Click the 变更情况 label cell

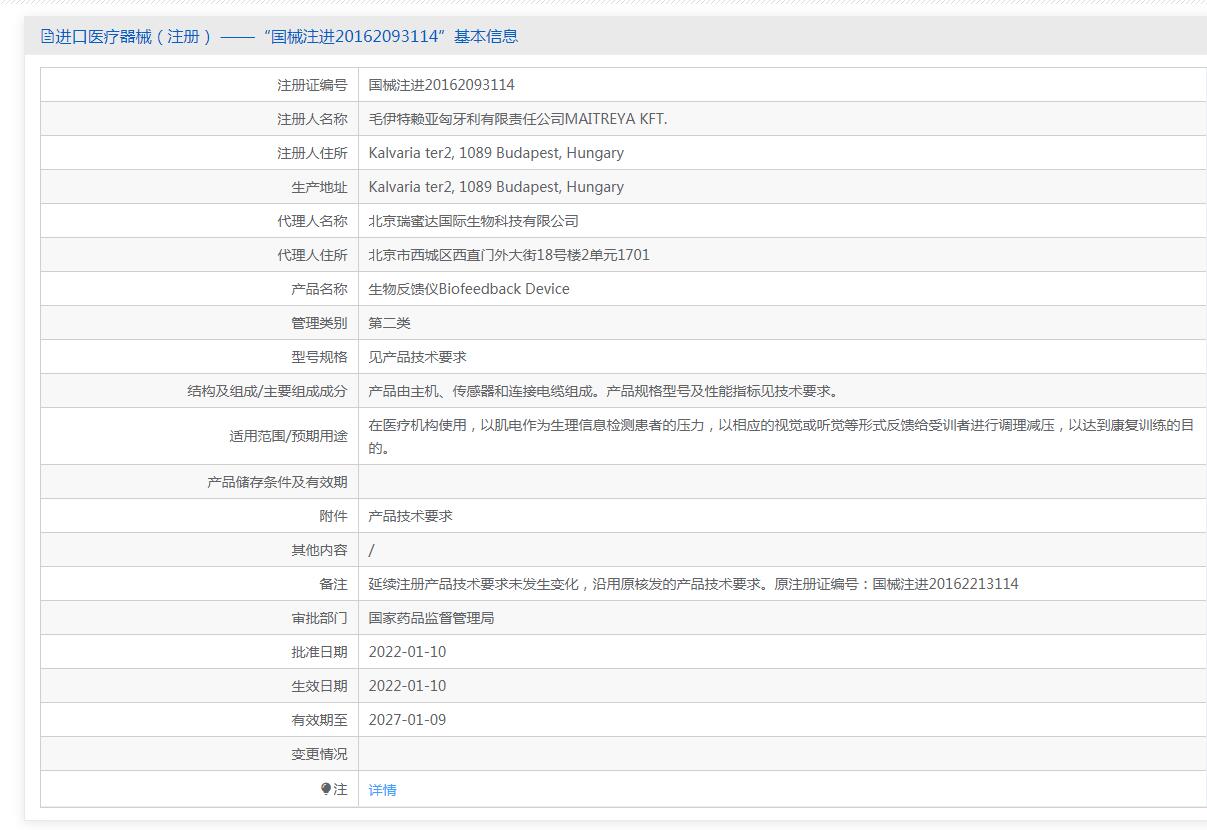tap(199, 754)
